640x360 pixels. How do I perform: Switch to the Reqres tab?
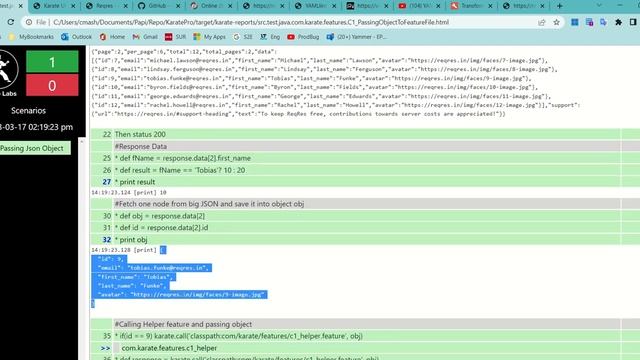pos(107,6)
